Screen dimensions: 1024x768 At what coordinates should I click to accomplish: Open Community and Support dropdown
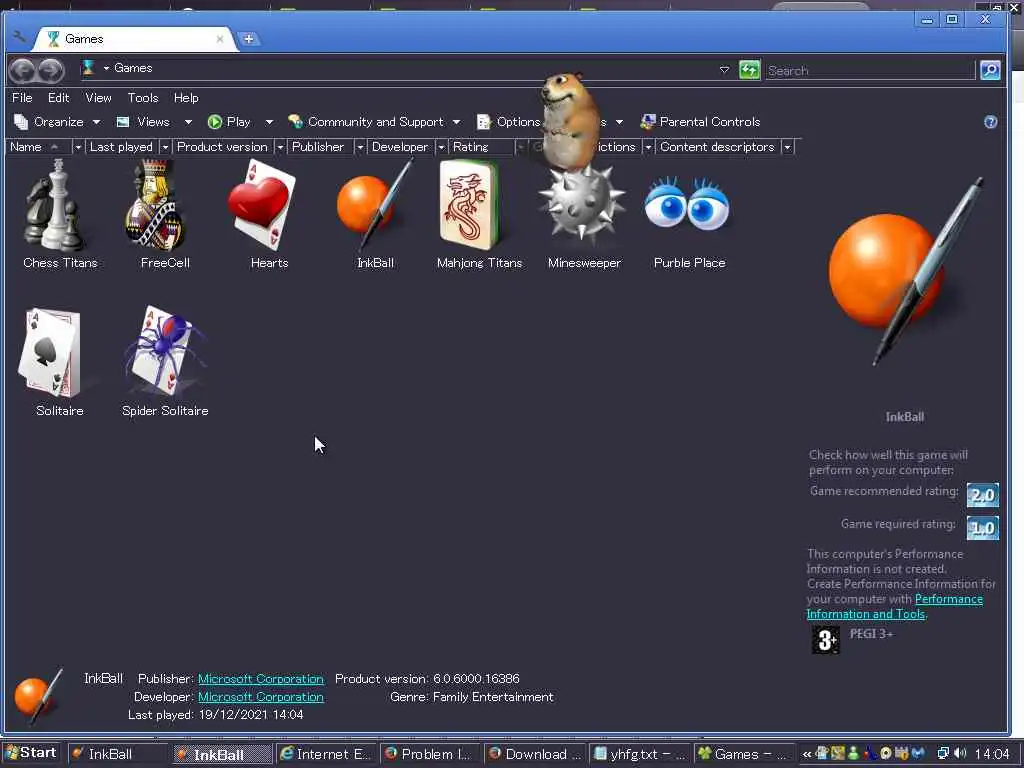point(374,122)
